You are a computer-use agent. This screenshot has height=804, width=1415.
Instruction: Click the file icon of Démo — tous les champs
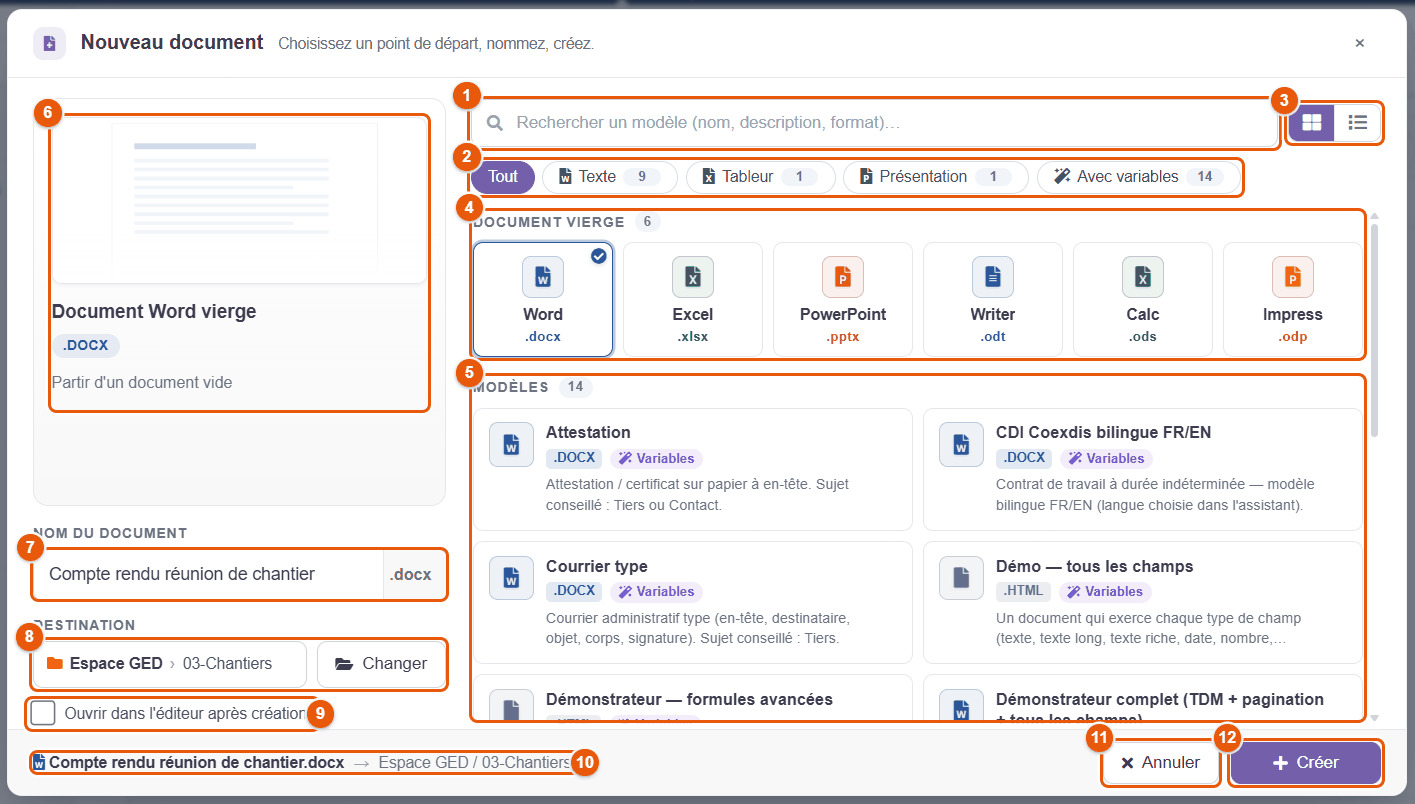[x=961, y=577]
